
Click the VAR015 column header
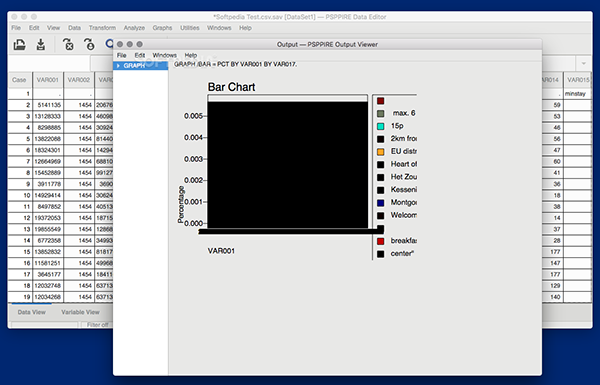tap(578, 80)
